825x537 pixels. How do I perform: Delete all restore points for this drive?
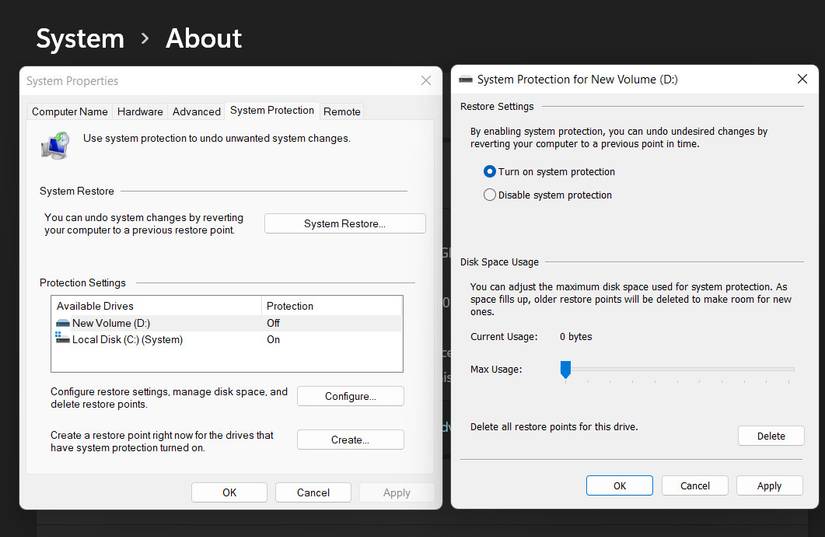tap(770, 436)
